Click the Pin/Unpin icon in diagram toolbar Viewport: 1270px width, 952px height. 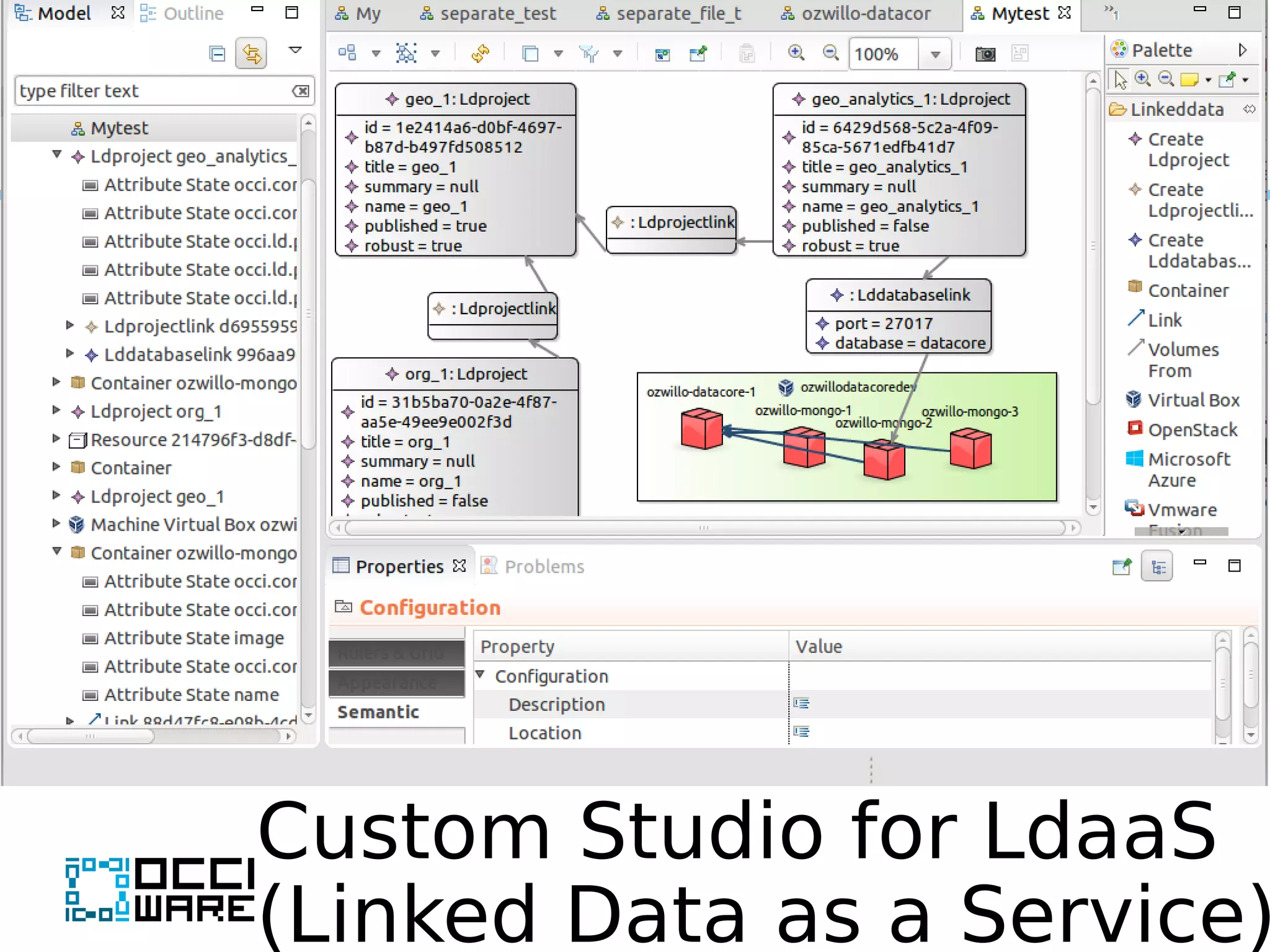(x=698, y=54)
